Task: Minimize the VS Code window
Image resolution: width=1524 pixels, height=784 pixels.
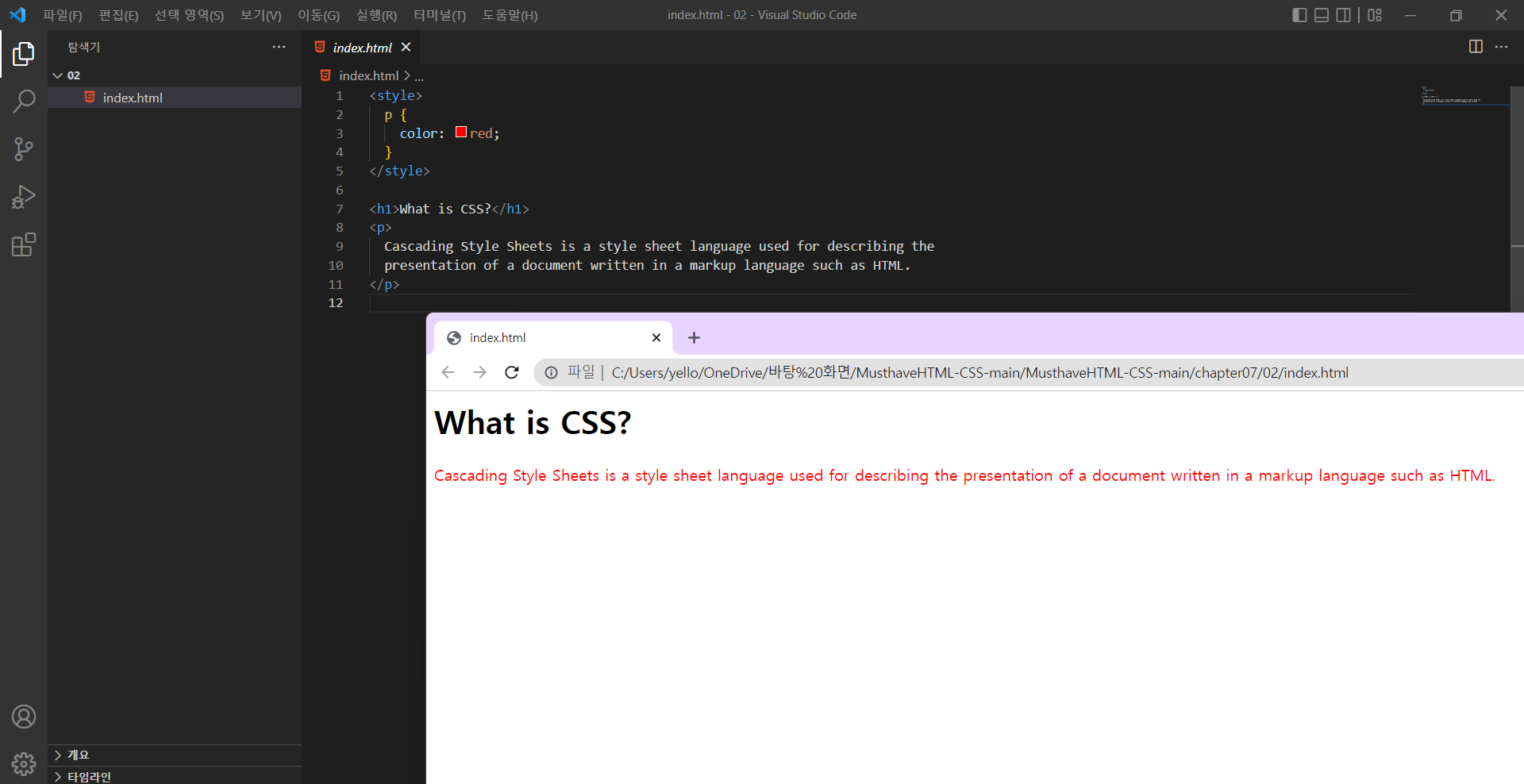Action: click(1410, 15)
